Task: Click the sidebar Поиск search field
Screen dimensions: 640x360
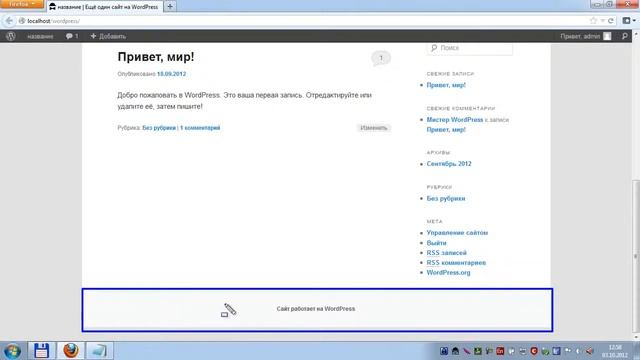Action: pyautogui.click(x=469, y=48)
